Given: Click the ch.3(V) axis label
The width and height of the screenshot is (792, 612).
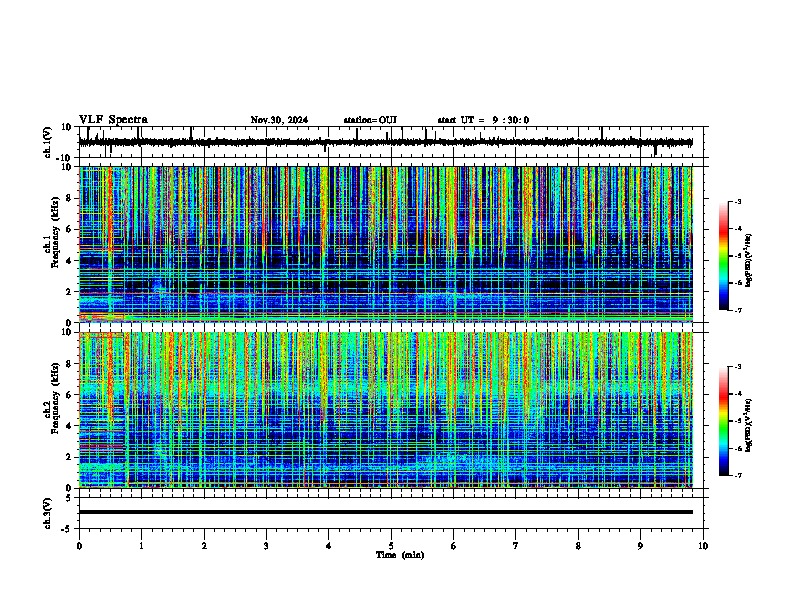Looking at the screenshot, I should pyautogui.click(x=48, y=513).
